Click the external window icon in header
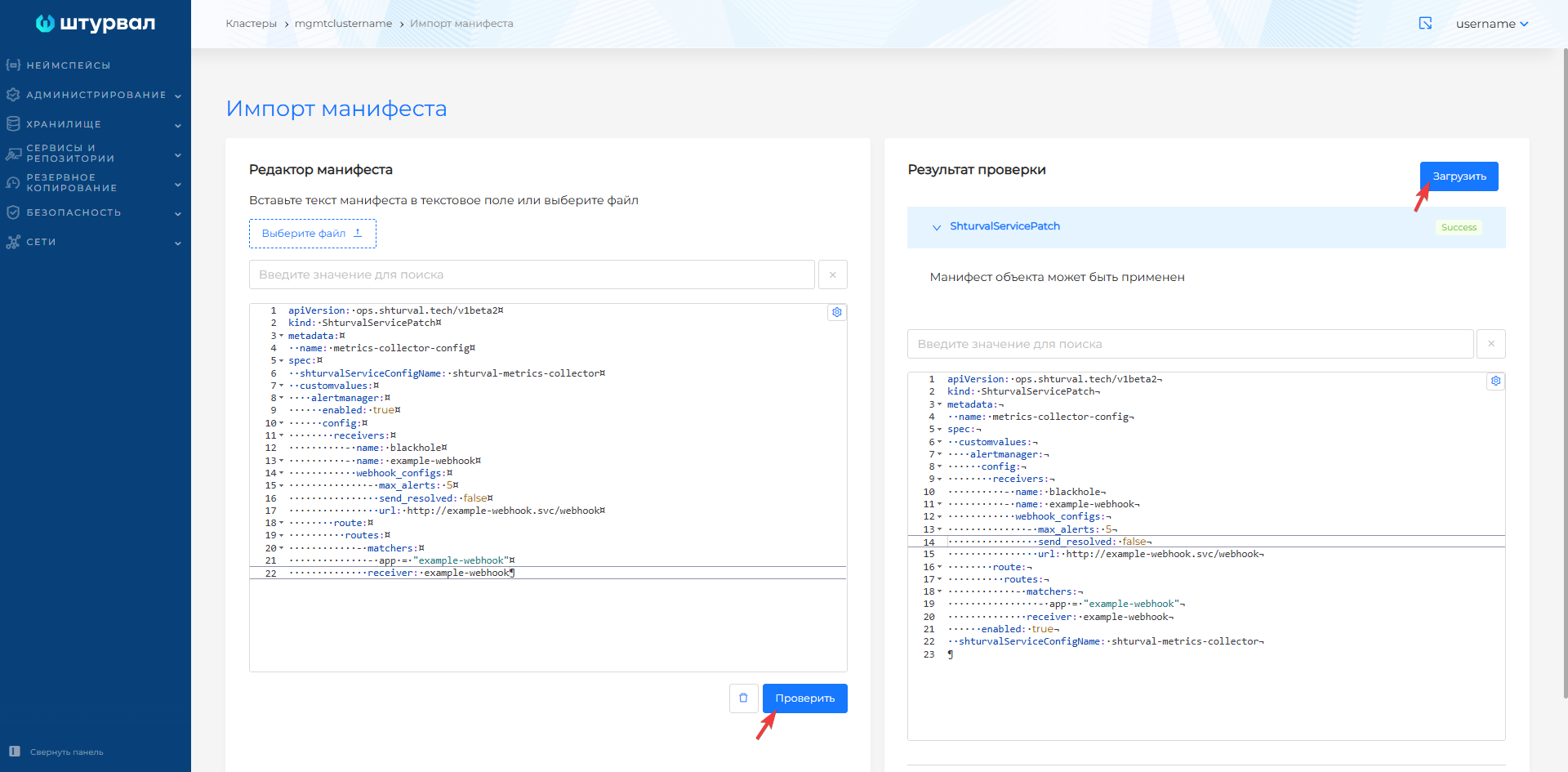 1425,24
